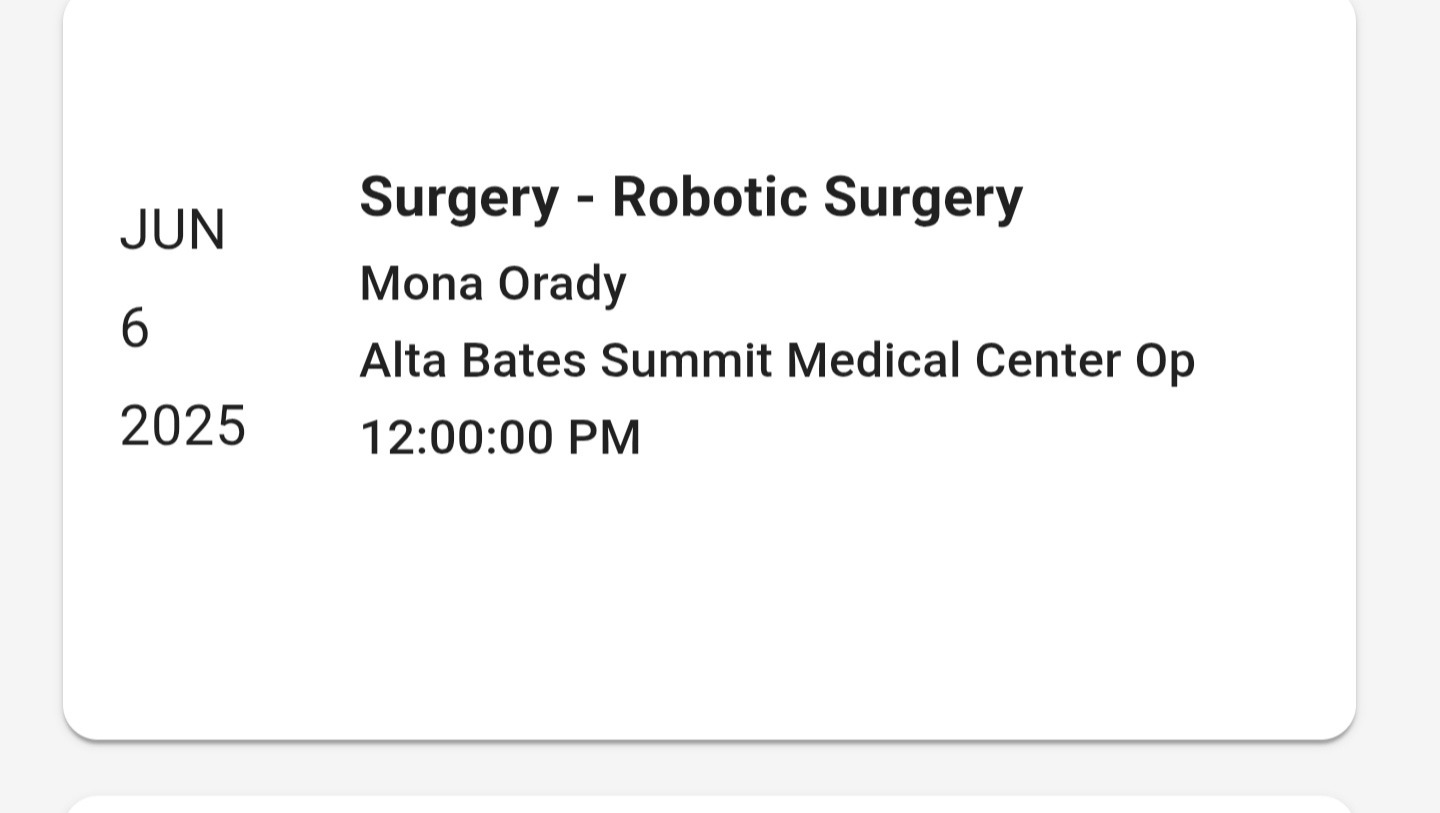Click the words Alta Bates in the location
The height and width of the screenshot is (813, 1440).
(472, 361)
